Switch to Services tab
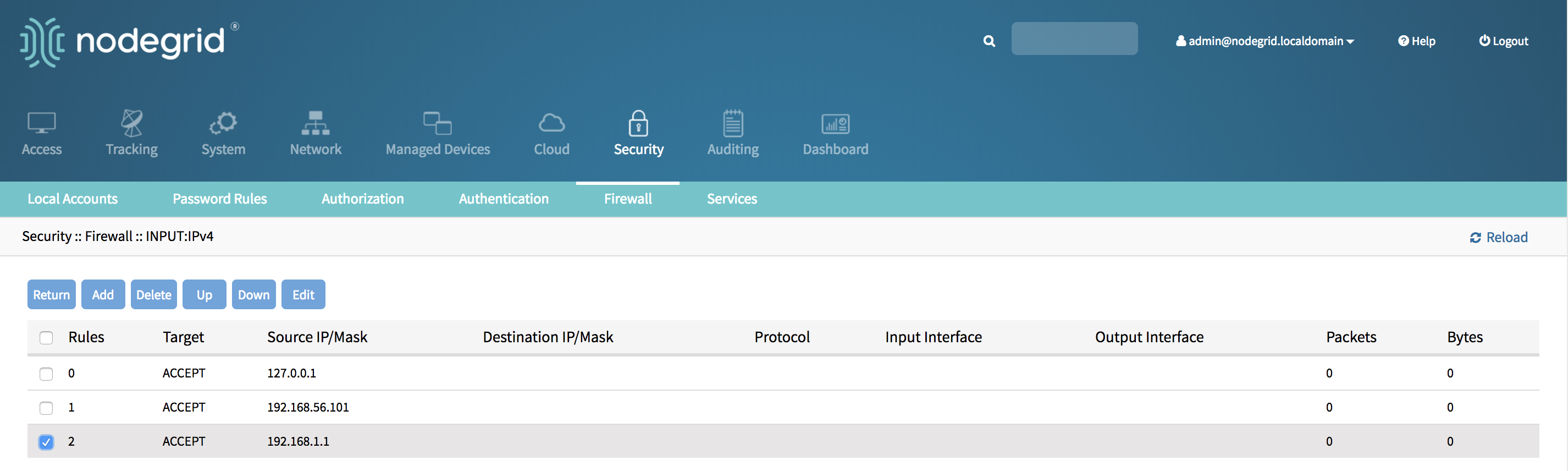 pyautogui.click(x=732, y=199)
